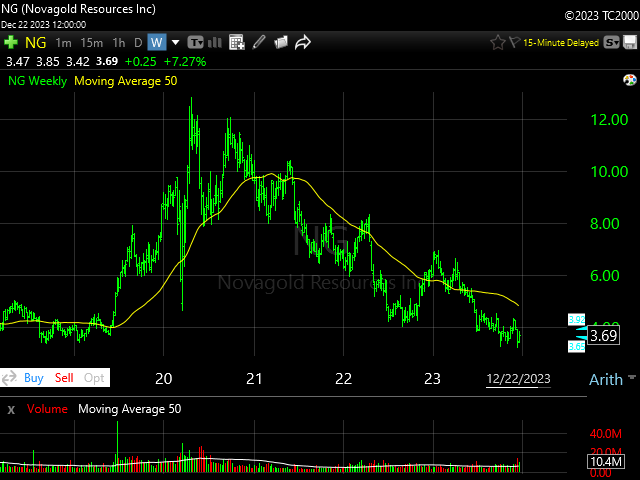Viewport: 640px width, 480px height.
Task: Switch to 1m timeframe
Action: pos(63,42)
